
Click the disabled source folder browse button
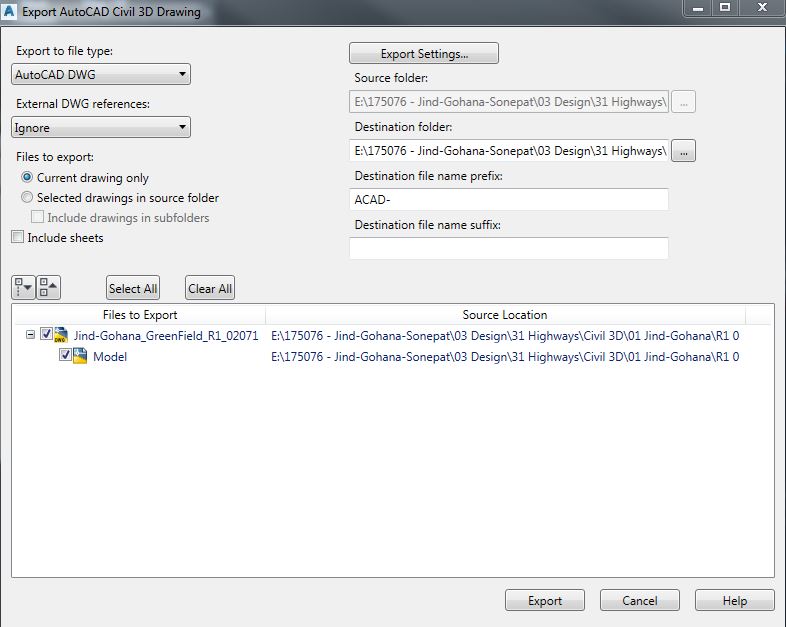click(x=683, y=102)
